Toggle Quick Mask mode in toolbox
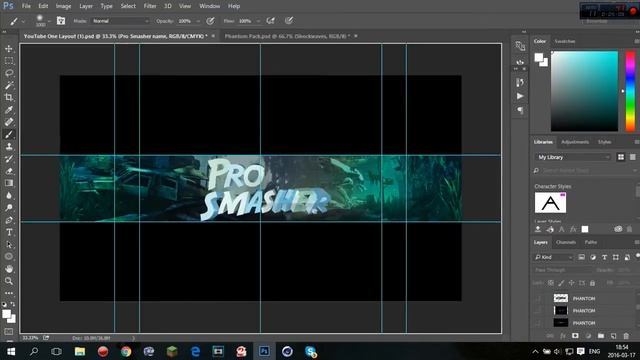 [x=9, y=332]
